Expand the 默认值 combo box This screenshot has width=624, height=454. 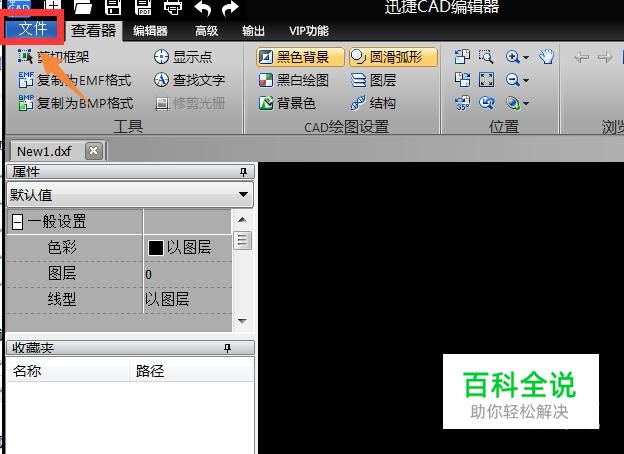click(243, 195)
